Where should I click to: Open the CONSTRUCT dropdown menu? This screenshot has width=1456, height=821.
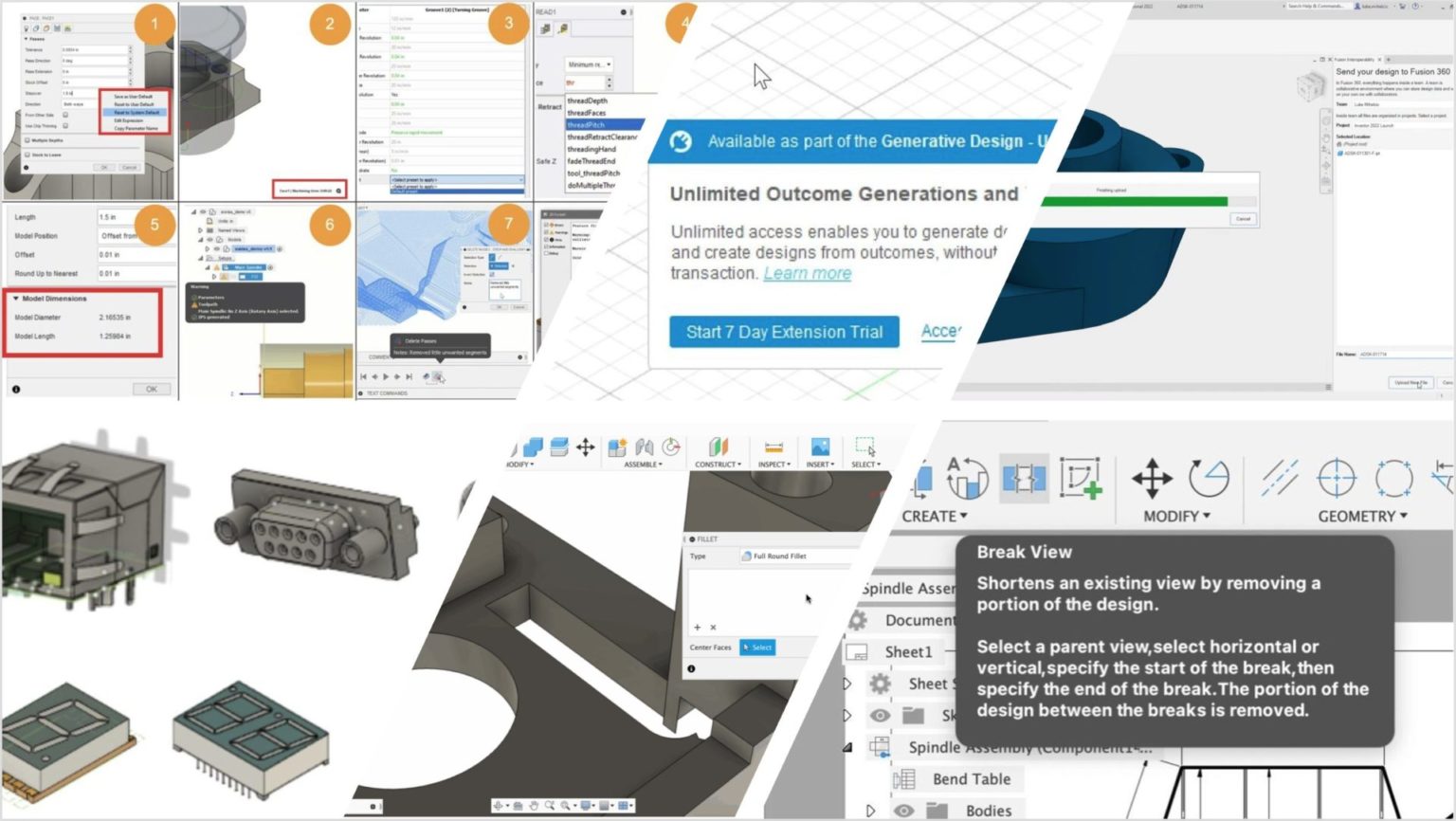[x=717, y=465]
